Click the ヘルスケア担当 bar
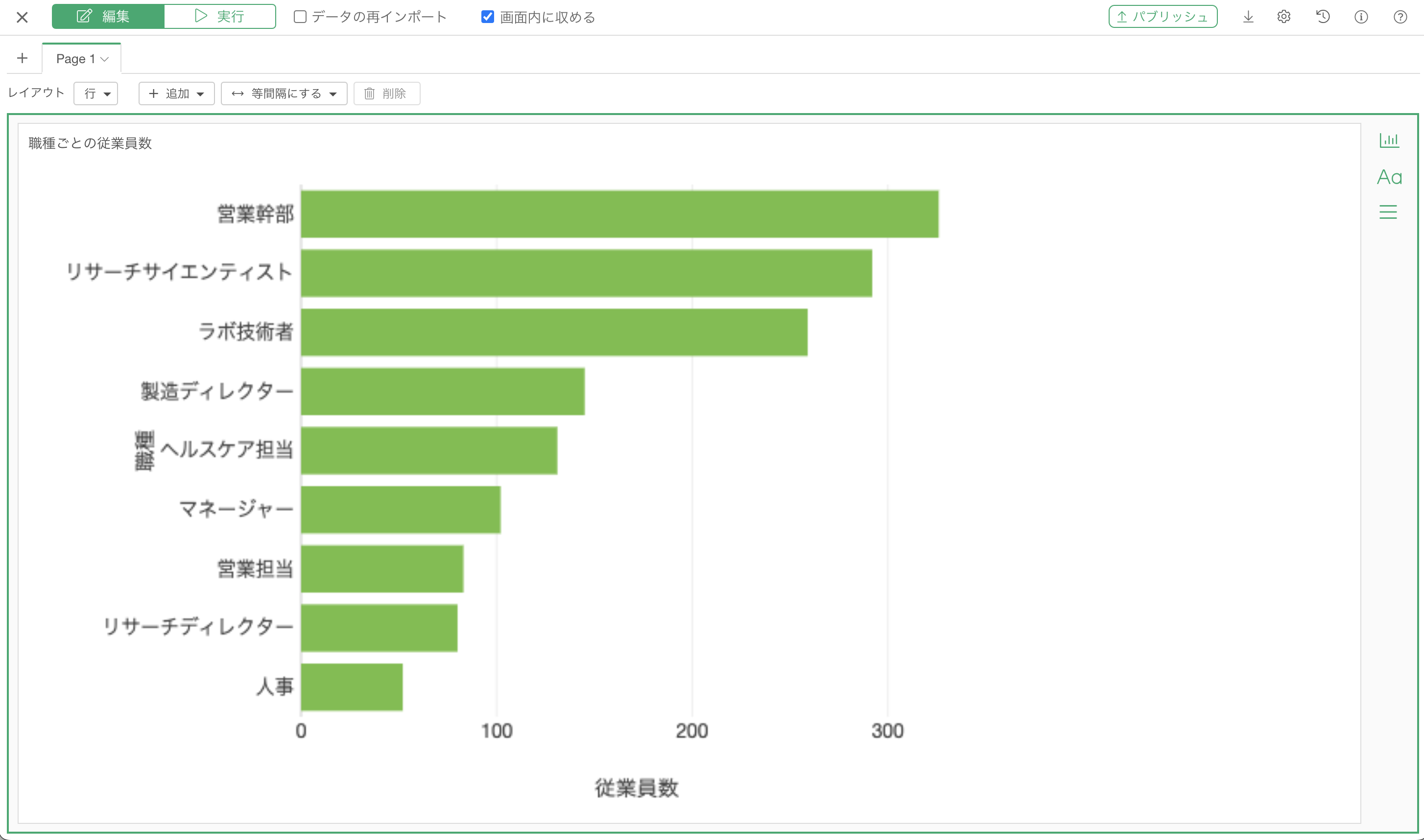The height and width of the screenshot is (840, 1424). [429, 450]
